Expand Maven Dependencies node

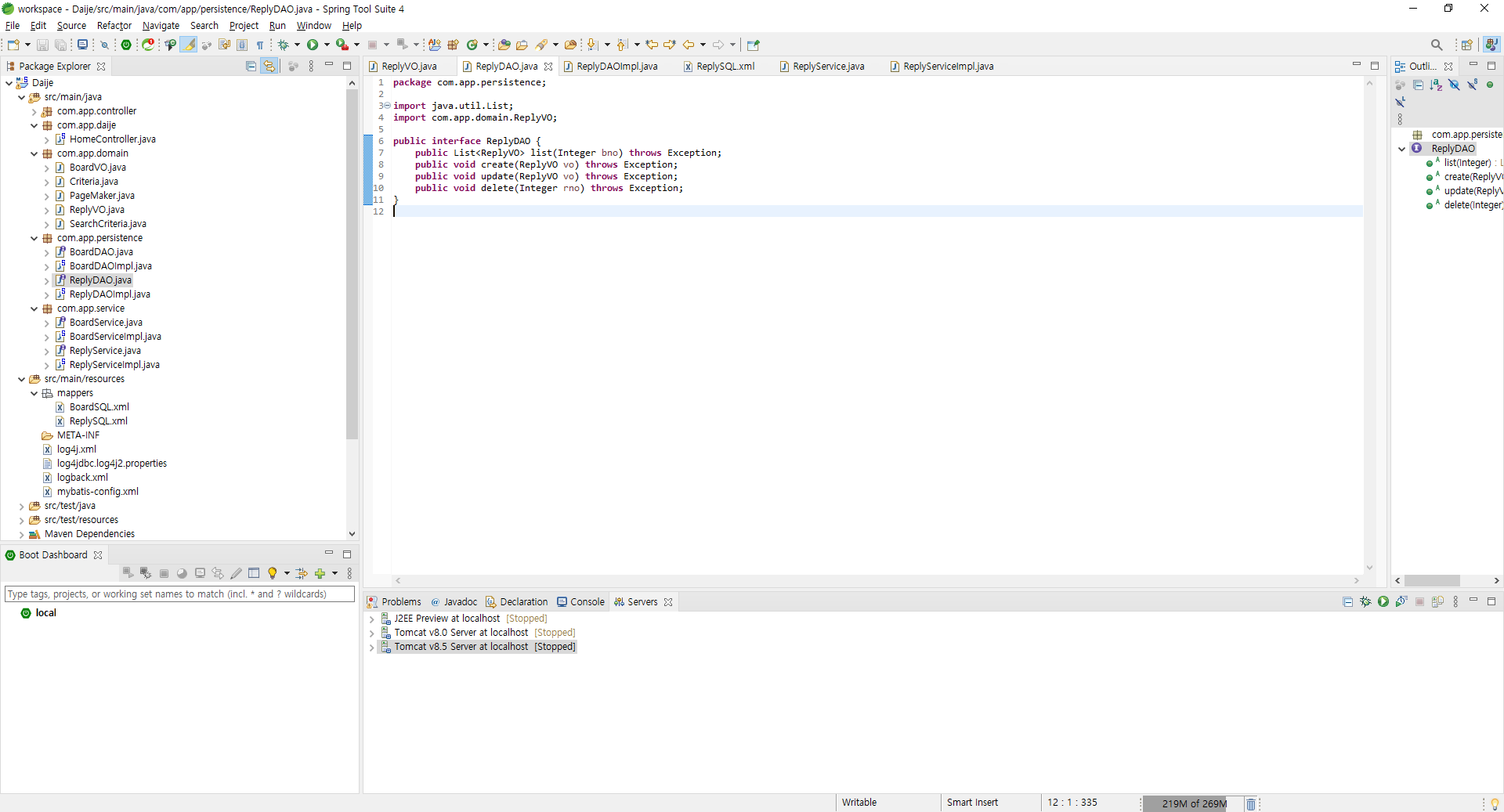pyautogui.click(x=21, y=534)
